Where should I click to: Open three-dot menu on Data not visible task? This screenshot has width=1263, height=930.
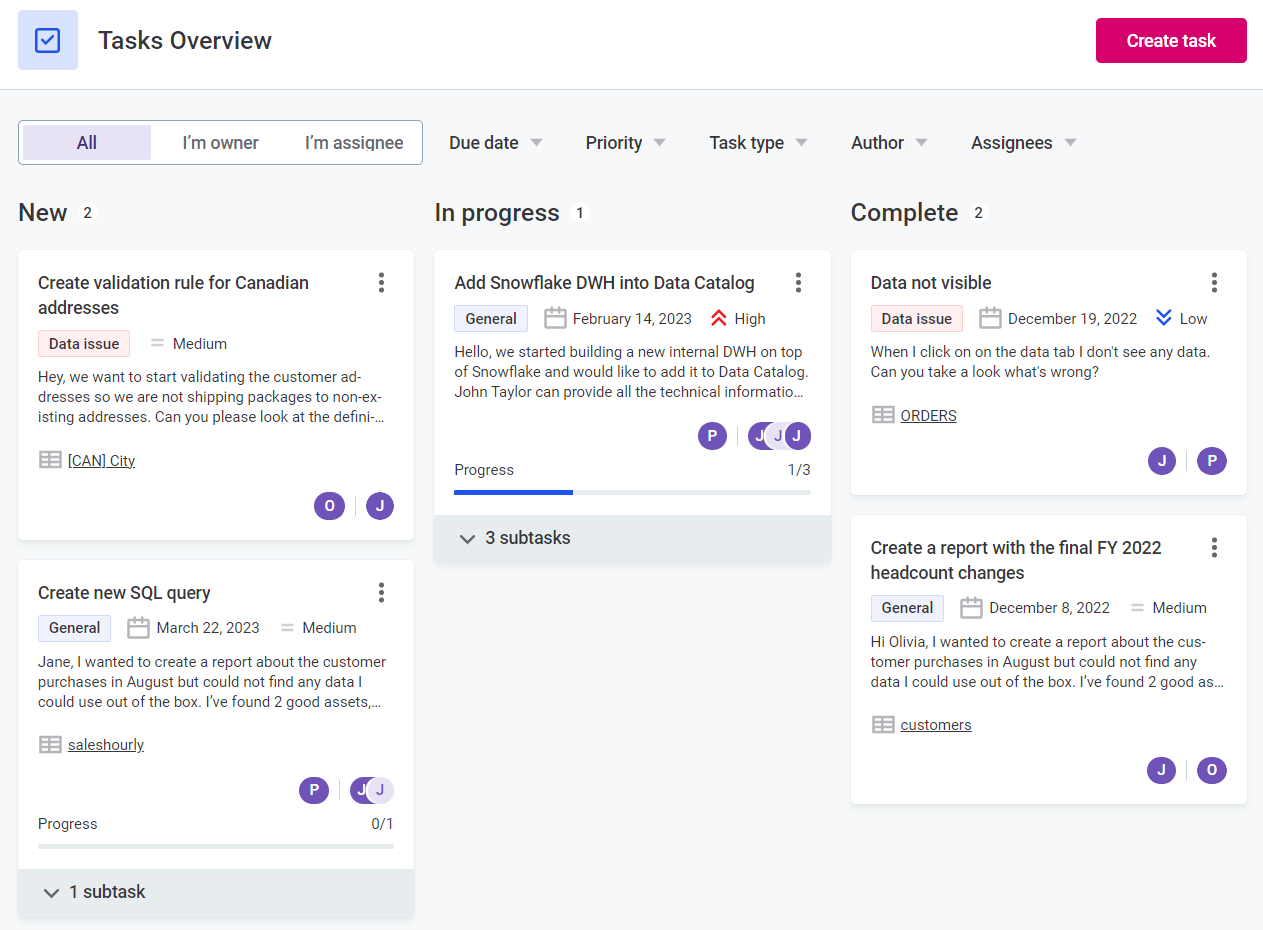1214,283
